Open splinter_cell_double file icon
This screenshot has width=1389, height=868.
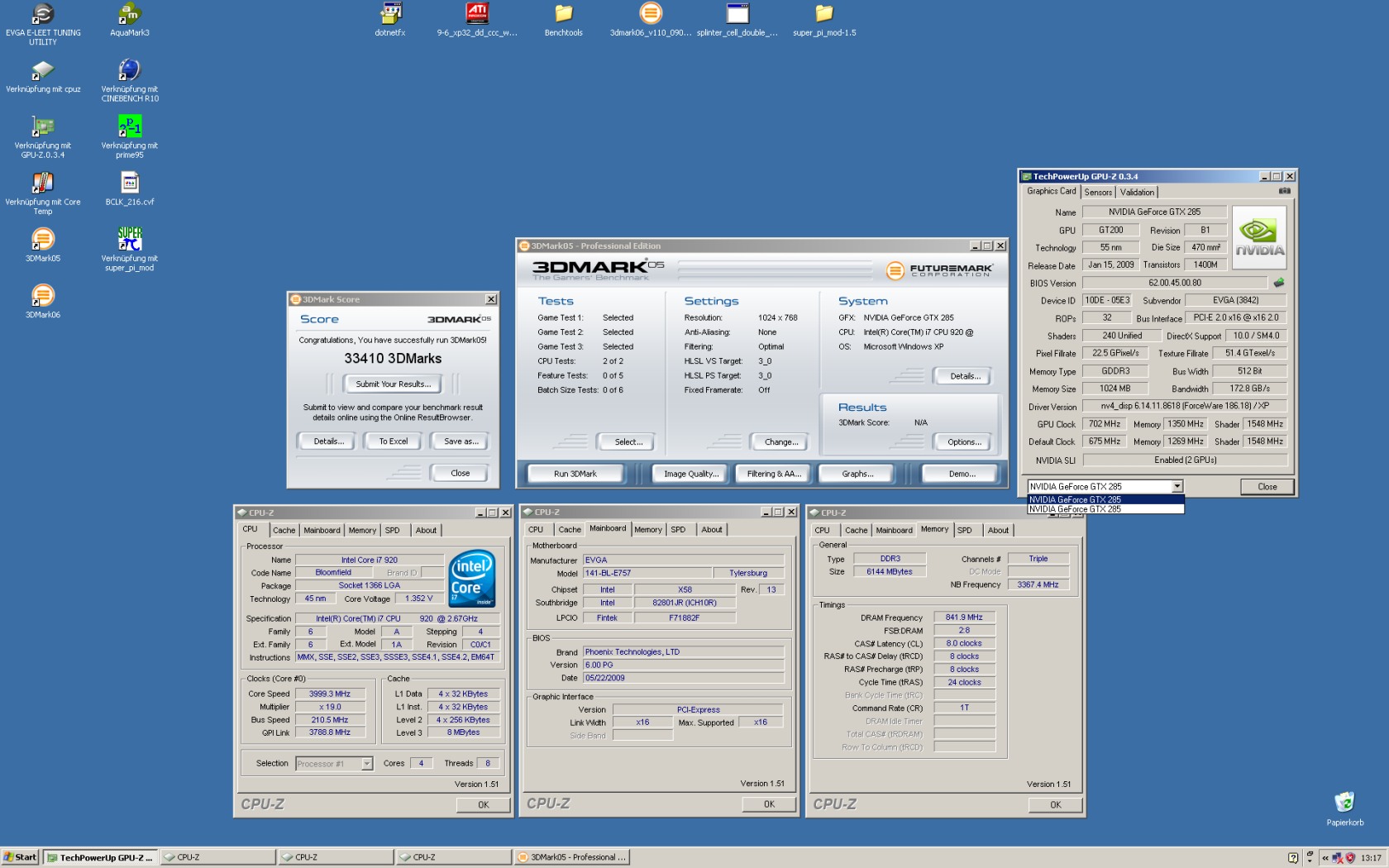[737, 14]
